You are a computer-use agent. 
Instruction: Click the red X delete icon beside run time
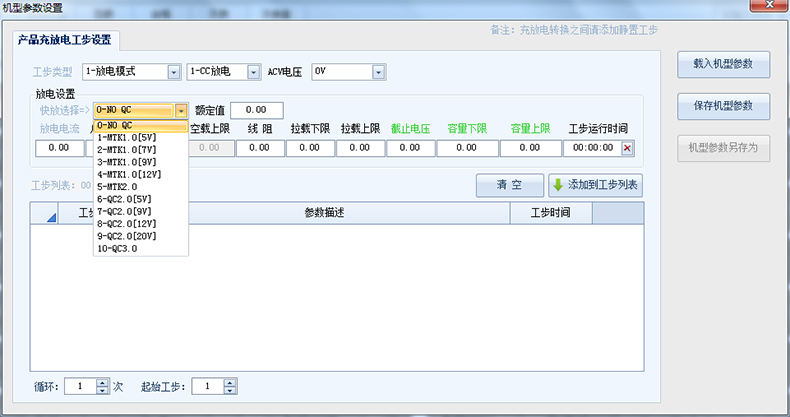[628, 148]
